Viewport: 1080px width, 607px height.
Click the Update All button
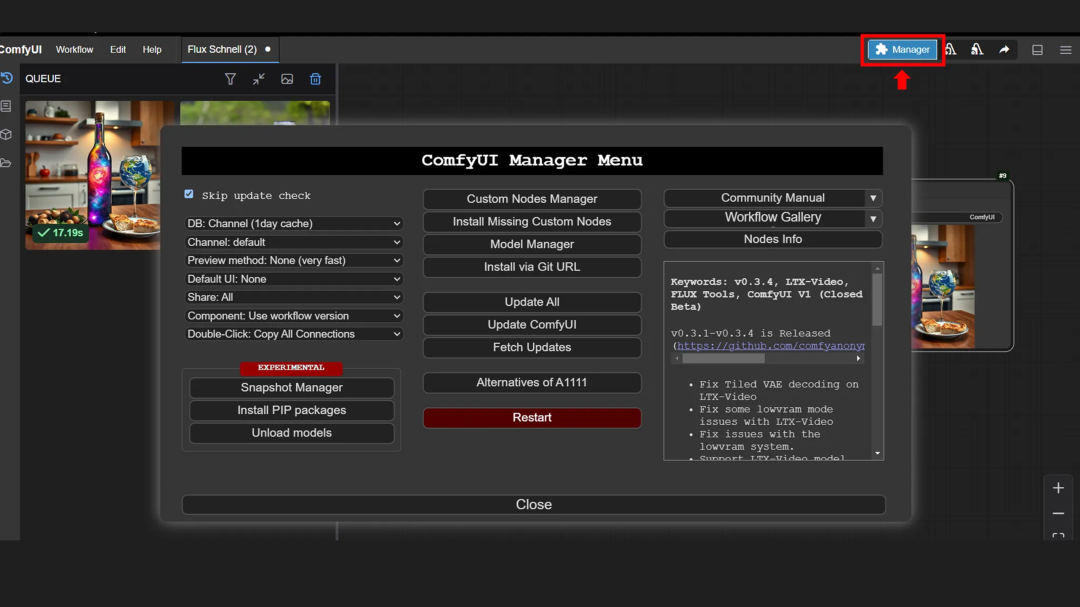pos(532,302)
